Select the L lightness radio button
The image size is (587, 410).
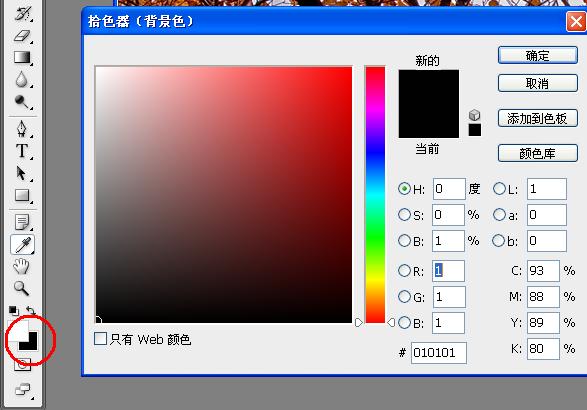pos(499,189)
